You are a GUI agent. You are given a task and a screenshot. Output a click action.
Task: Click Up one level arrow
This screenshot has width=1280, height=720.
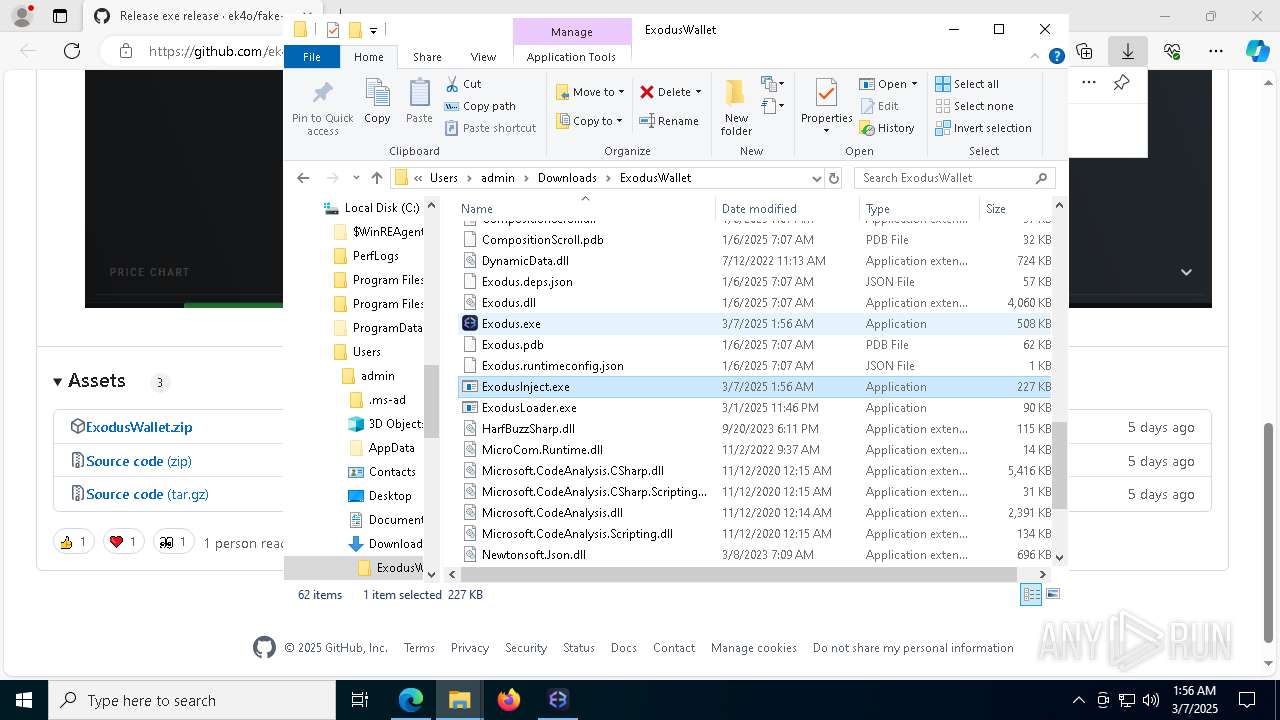377,178
